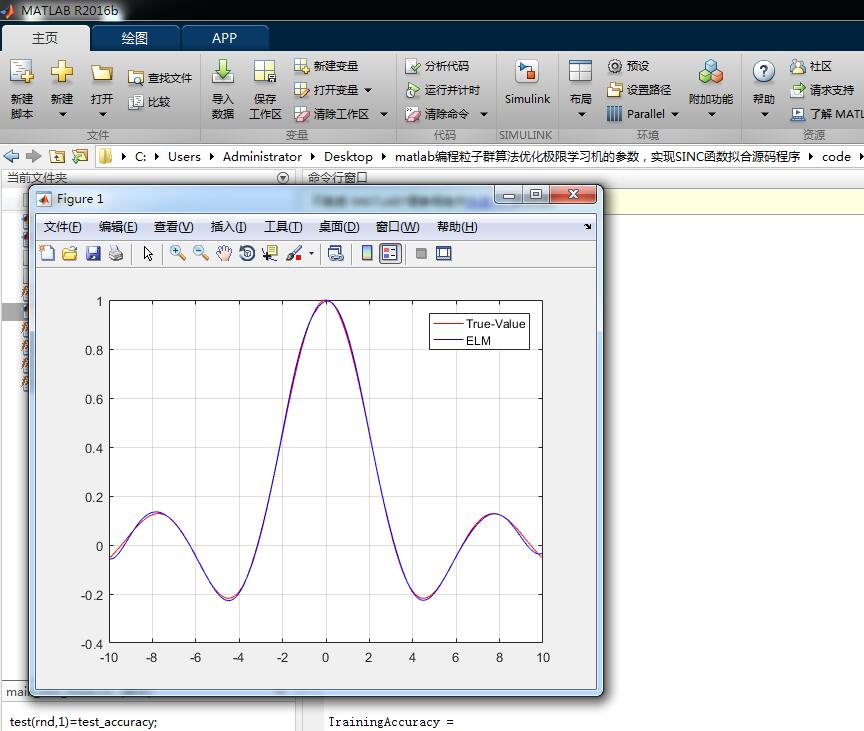Image resolution: width=864 pixels, height=731 pixels.
Task: Click Users in the folder path
Action: [184, 156]
